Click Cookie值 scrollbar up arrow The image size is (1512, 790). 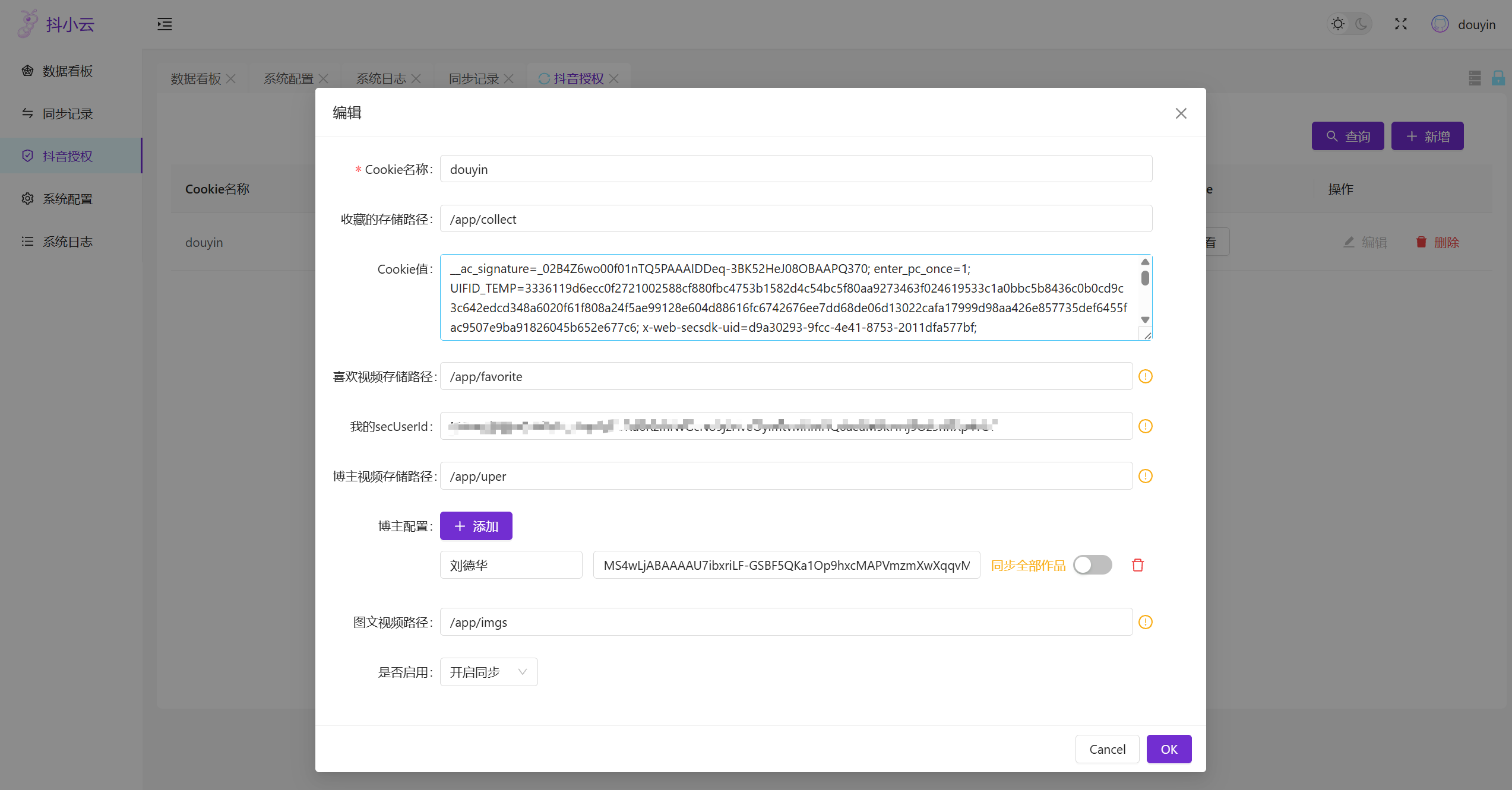1145,262
